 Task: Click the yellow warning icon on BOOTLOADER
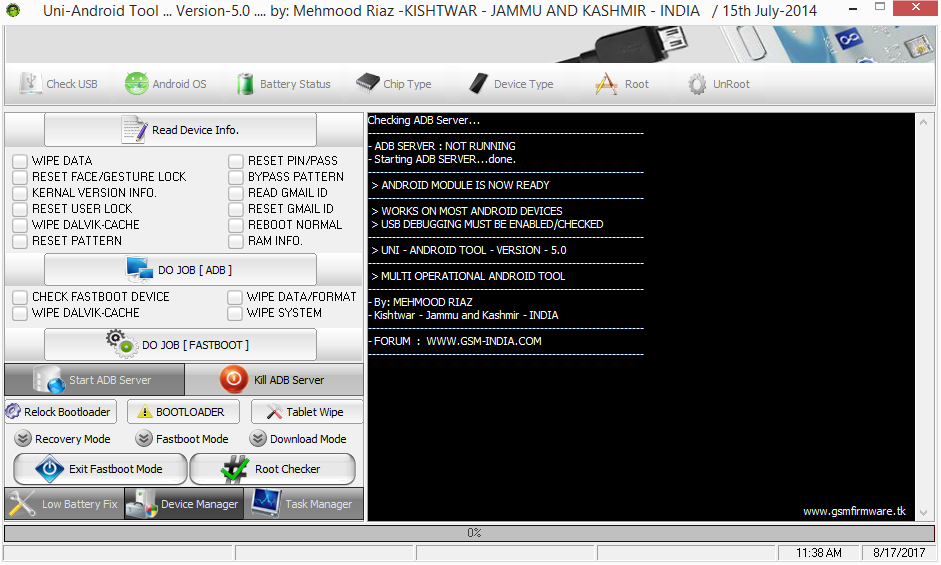click(x=145, y=412)
